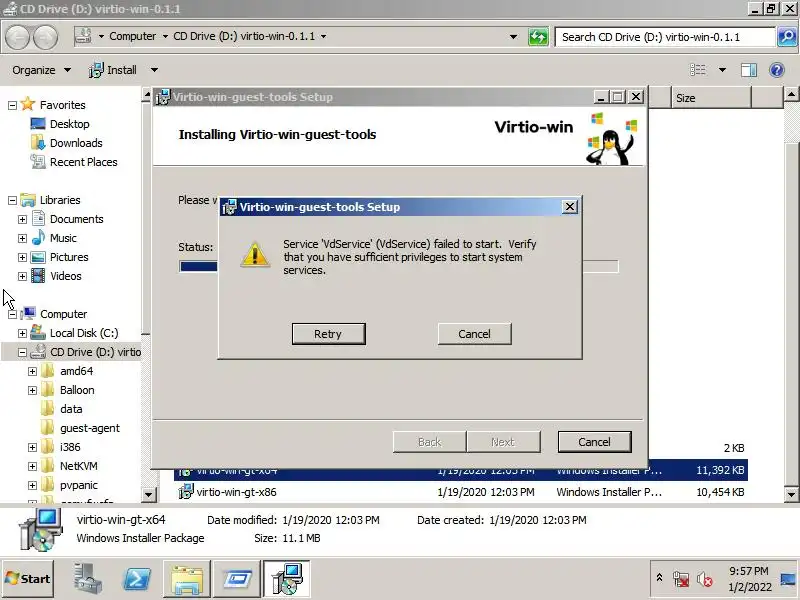This screenshot has width=800, height=600.
Task: Open Windows Explorer taskbar icon
Action: [187, 579]
